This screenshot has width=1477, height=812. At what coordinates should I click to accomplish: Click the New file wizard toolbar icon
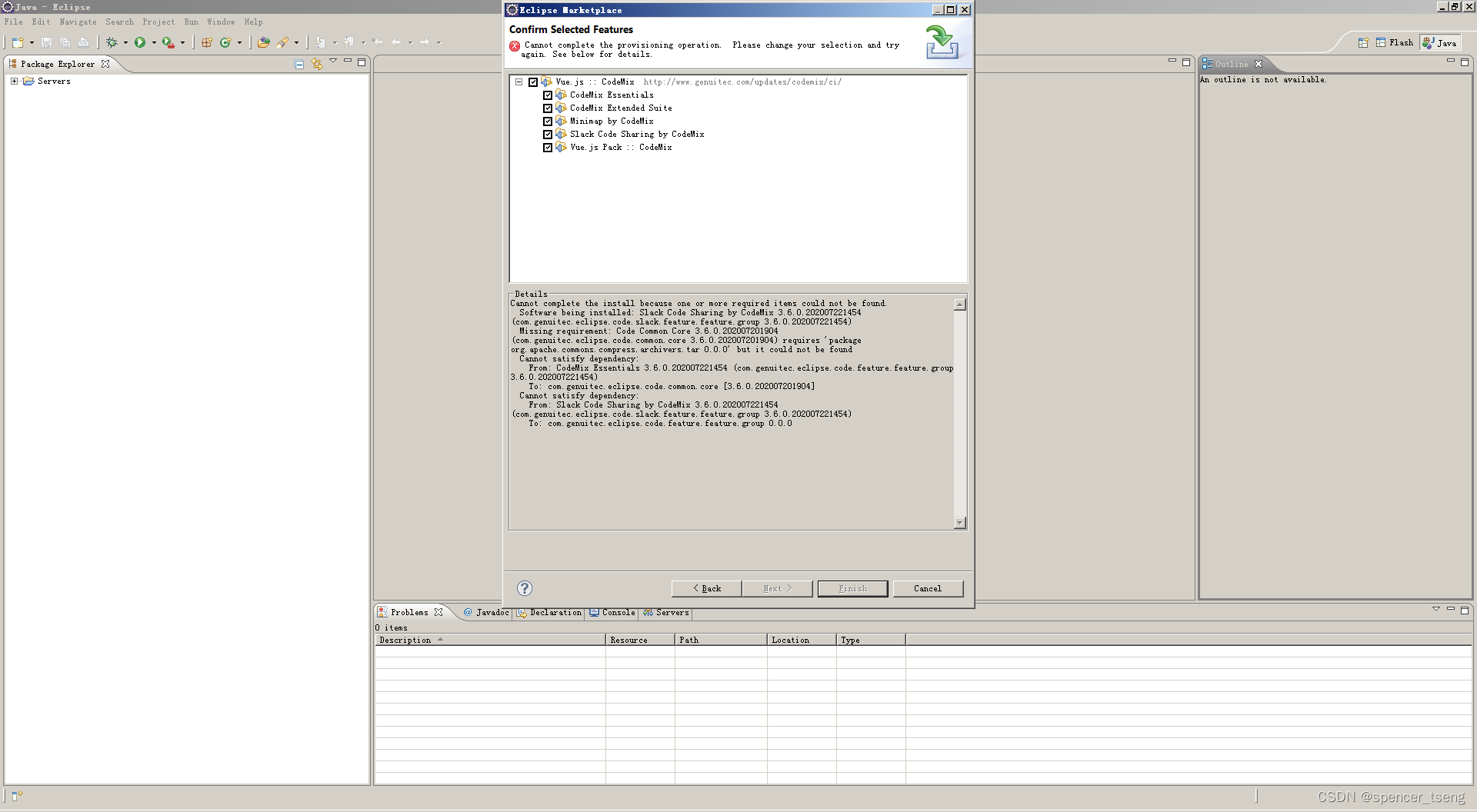pyautogui.click(x=18, y=42)
